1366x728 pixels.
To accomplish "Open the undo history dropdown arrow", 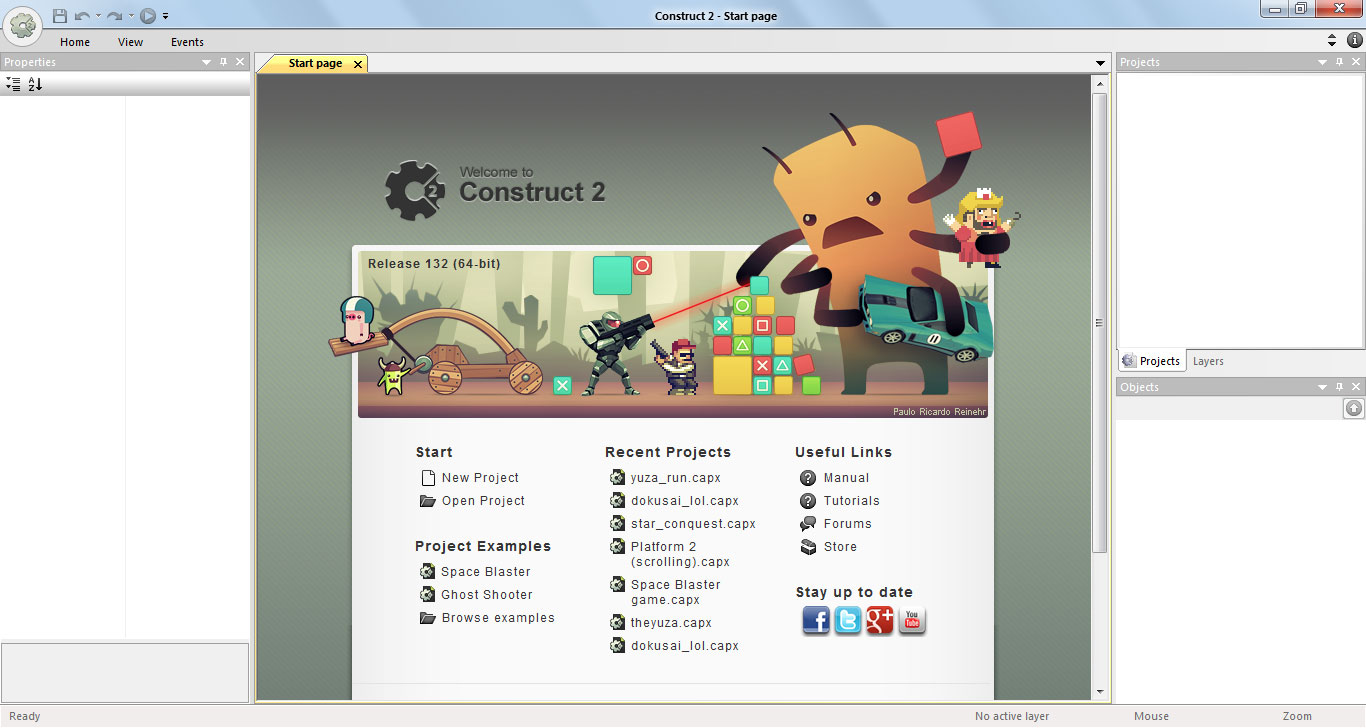I will 98,16.
